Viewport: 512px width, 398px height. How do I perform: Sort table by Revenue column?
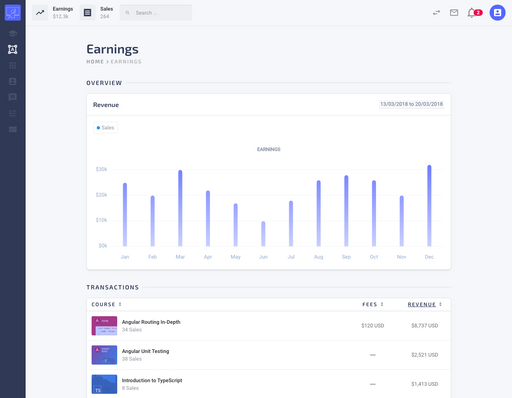[x=425, y=304]
